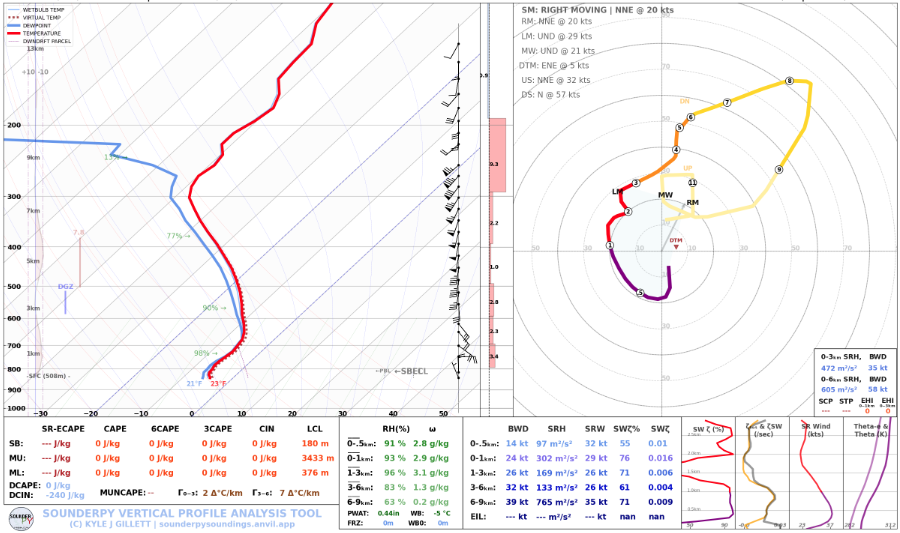Click the DS: N @ 57 kts line
This screenshot has height=533, width=900.
550,95
